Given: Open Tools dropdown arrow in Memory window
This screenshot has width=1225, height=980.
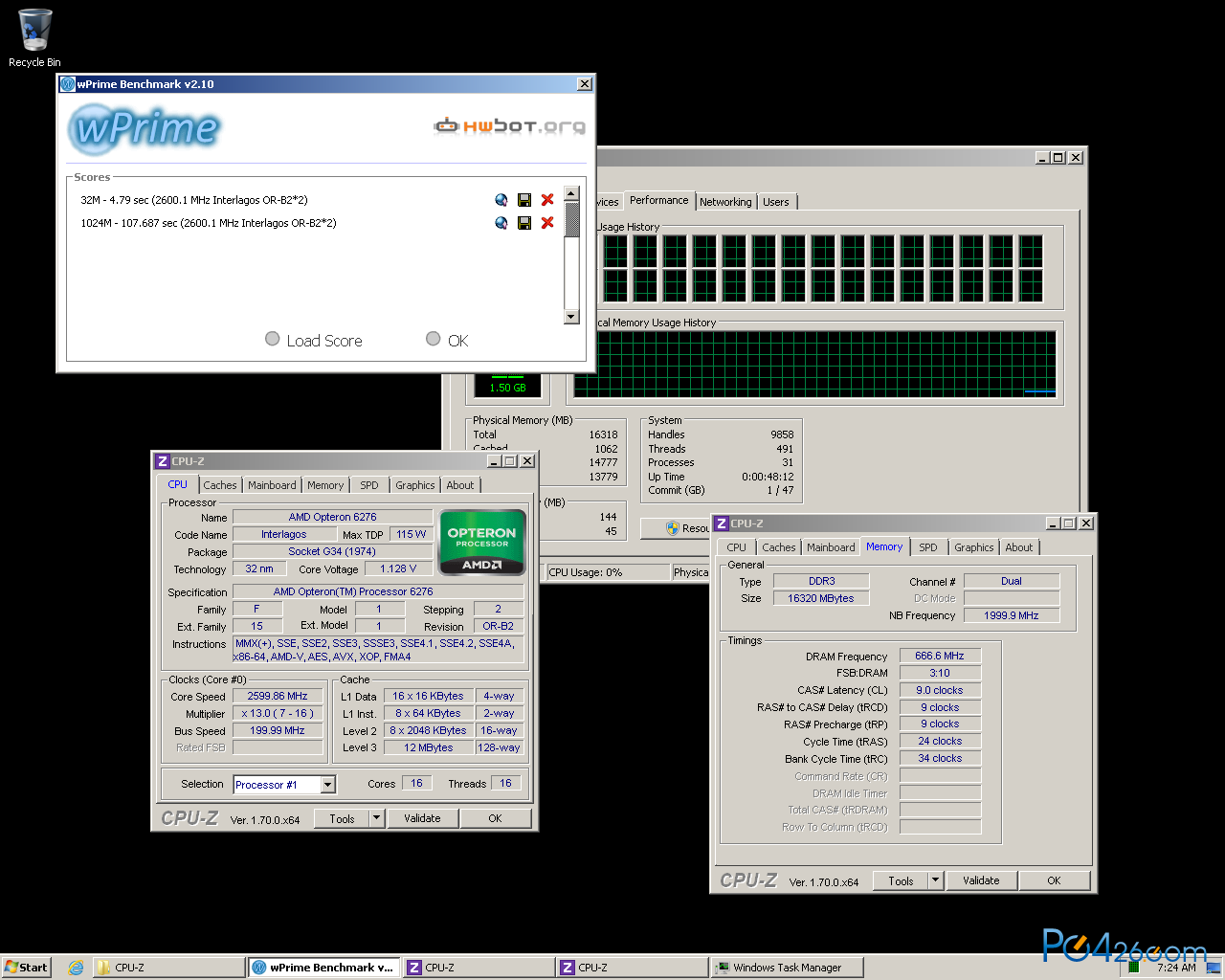Looking at the screenshot, I should pos(936,880).
